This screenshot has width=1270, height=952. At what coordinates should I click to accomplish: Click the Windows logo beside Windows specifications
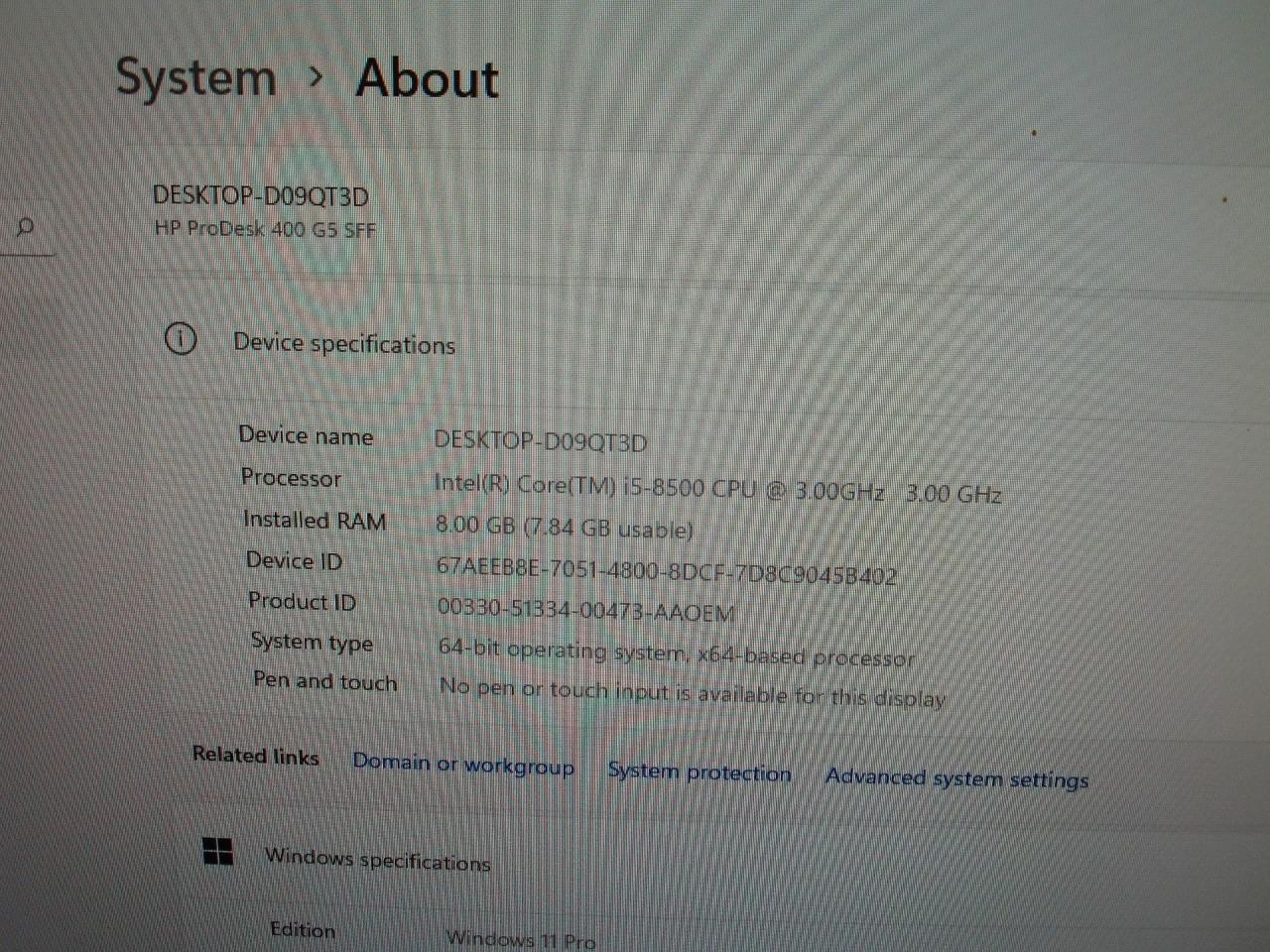tap(218, 851)
